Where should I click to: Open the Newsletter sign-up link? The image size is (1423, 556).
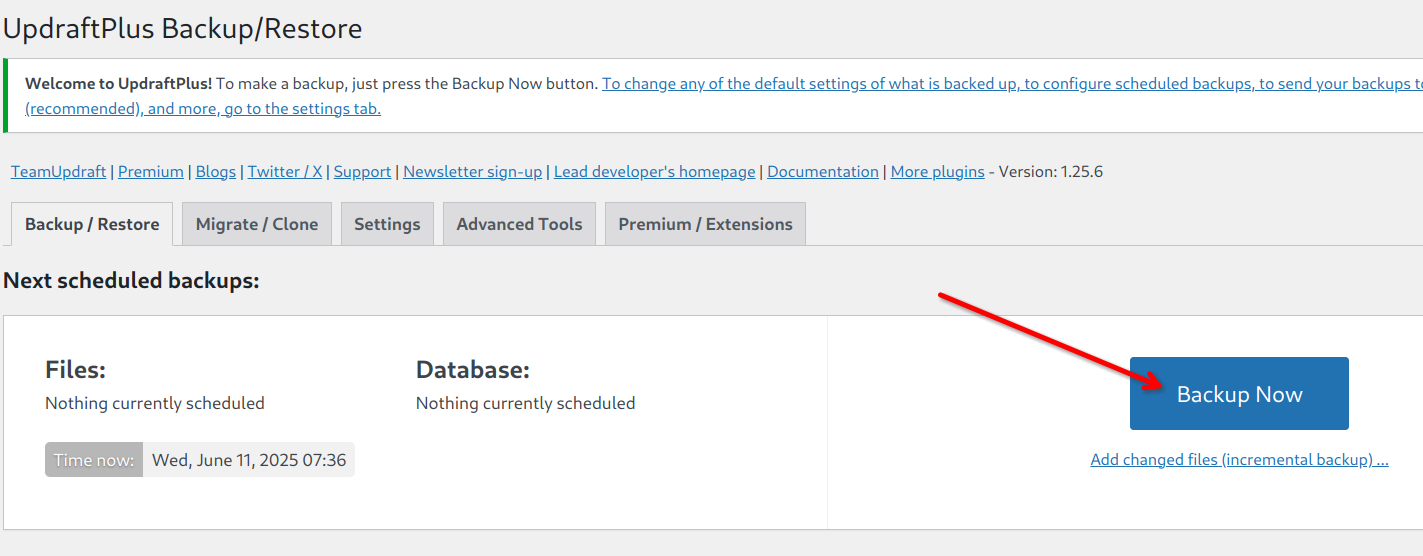pyautogui.click(x=472, y=172)
